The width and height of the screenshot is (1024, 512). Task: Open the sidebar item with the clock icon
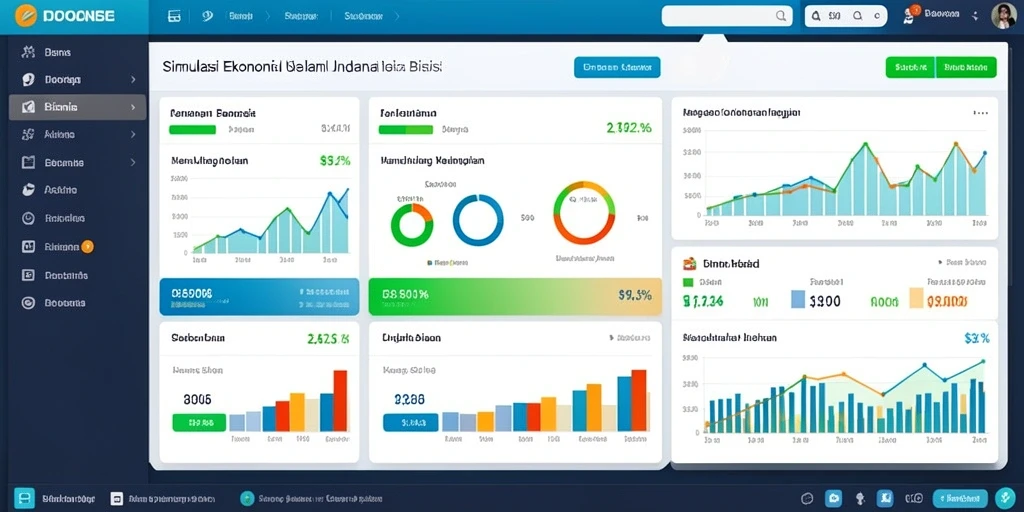[77, 218]
